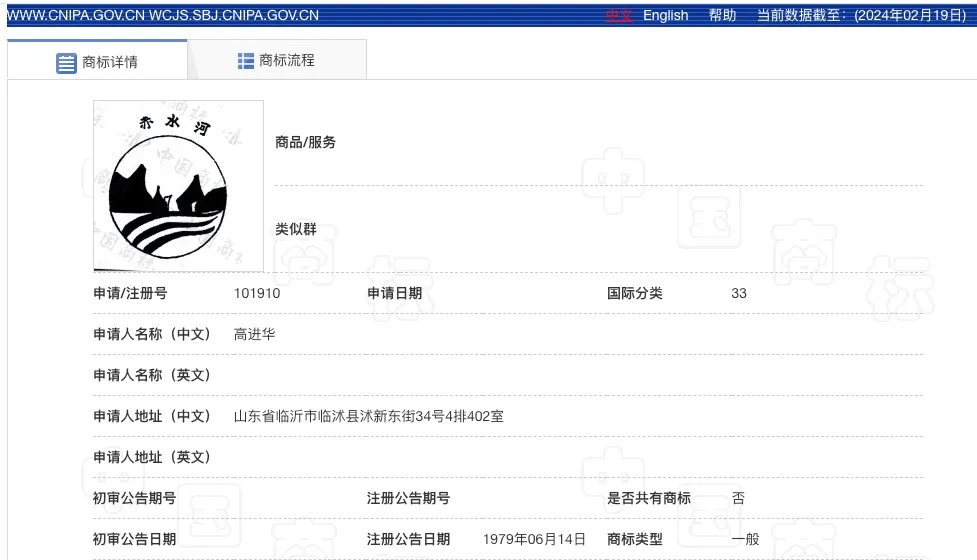This screenshot has width=977, height=560.
Task: Click the 赤水河 trademark image thumbnail
Action: (x=178, y=186)
